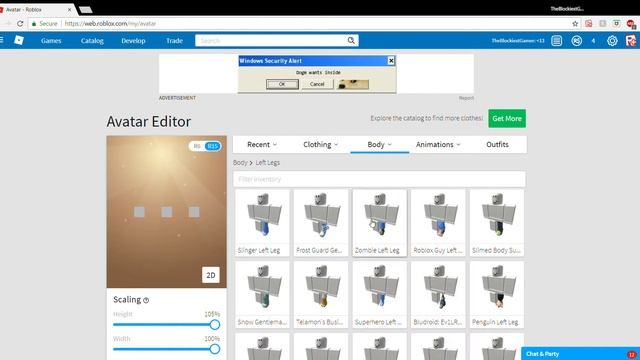Expand the Body dropdown tab
The width and height of the screenshot is (640, 360).
[x=380, y=144]
